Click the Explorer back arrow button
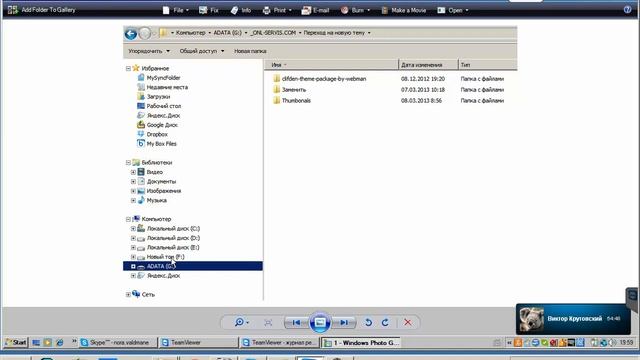 131,33
